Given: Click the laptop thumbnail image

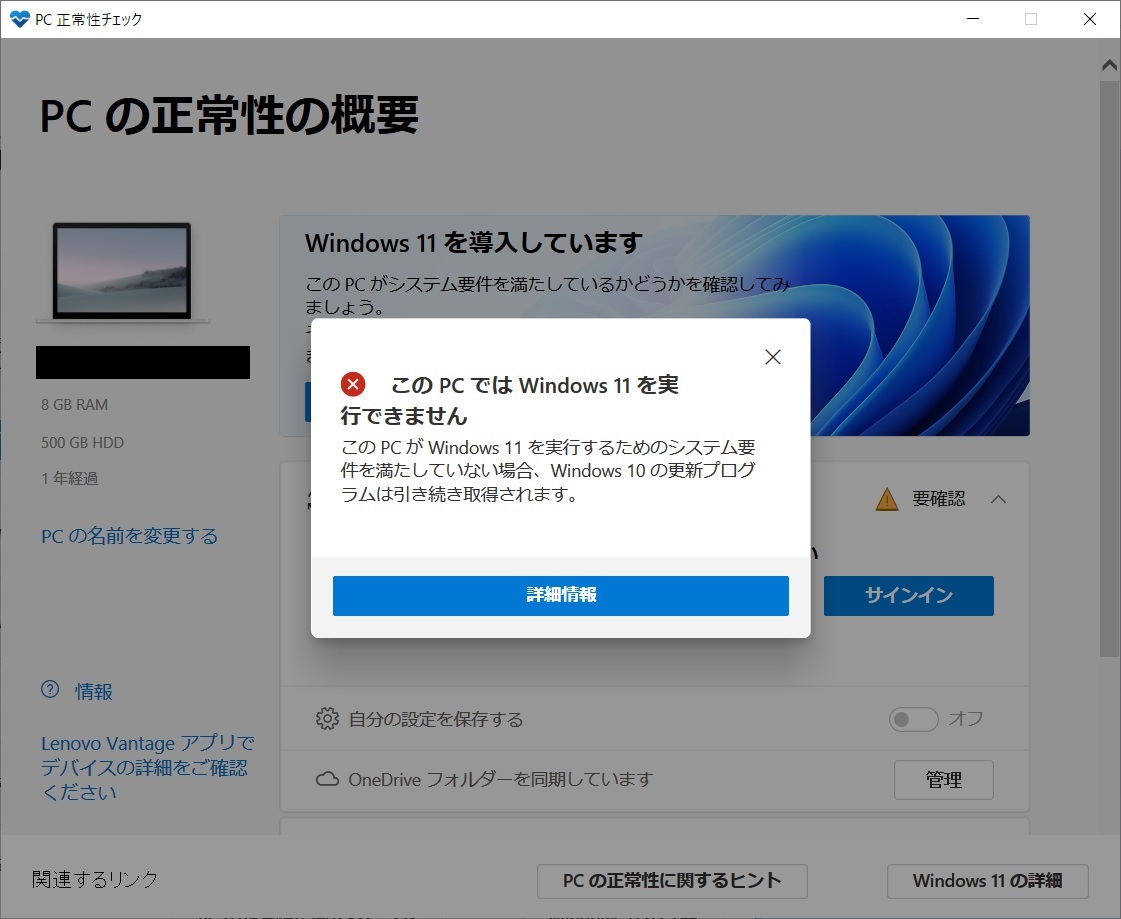Looking at the screenshot, I should 122,272.
